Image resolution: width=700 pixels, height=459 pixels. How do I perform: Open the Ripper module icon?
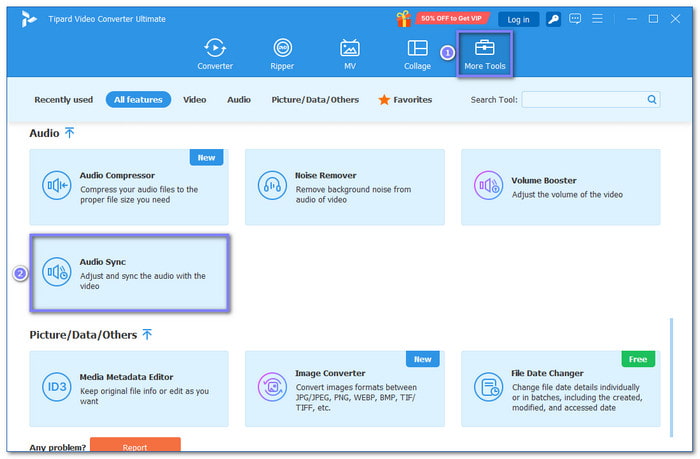[x=282, y=48]
